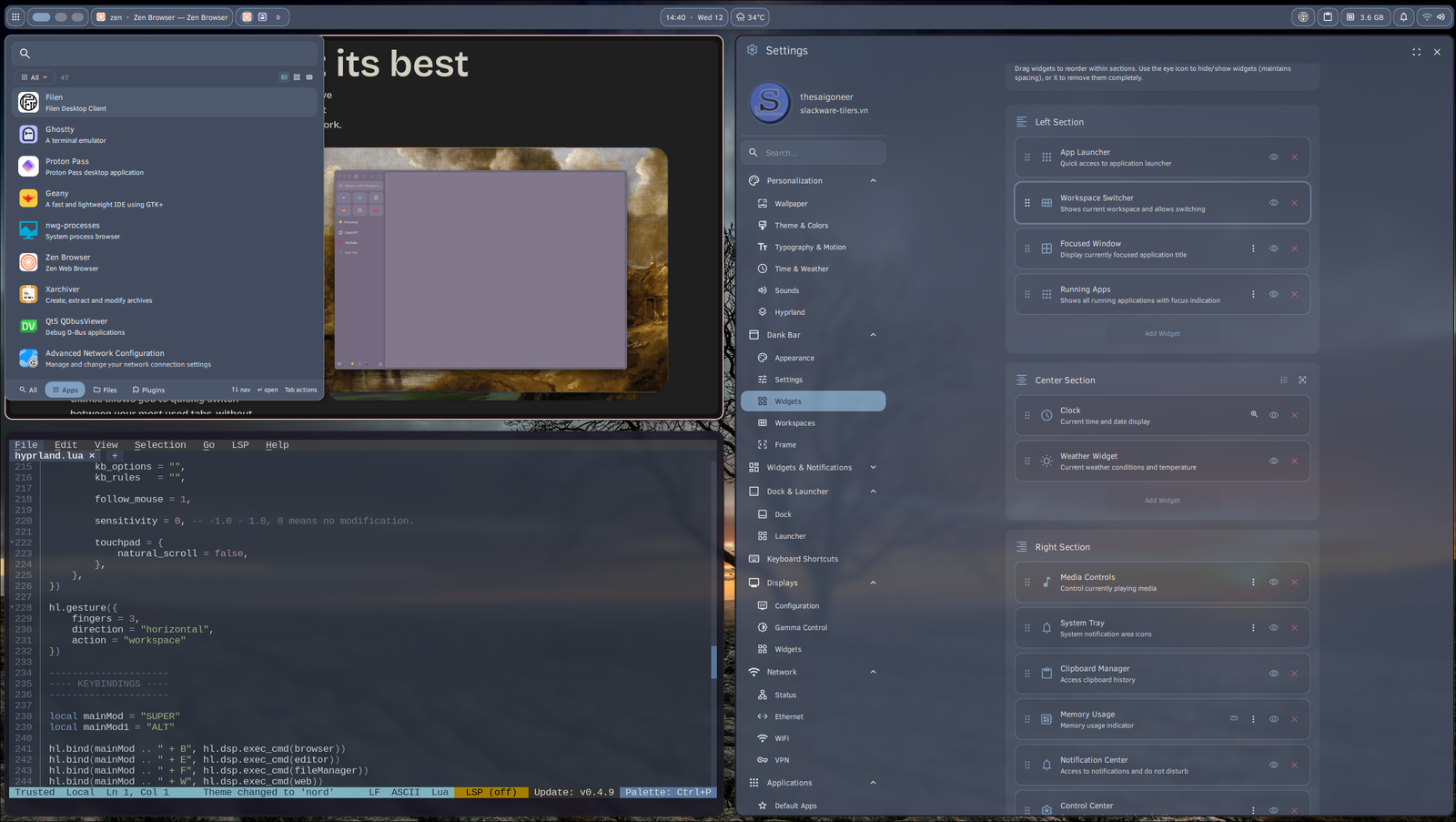
Task: Toggle visibility of the Memory Usage widget
Action: [1274, 719]
